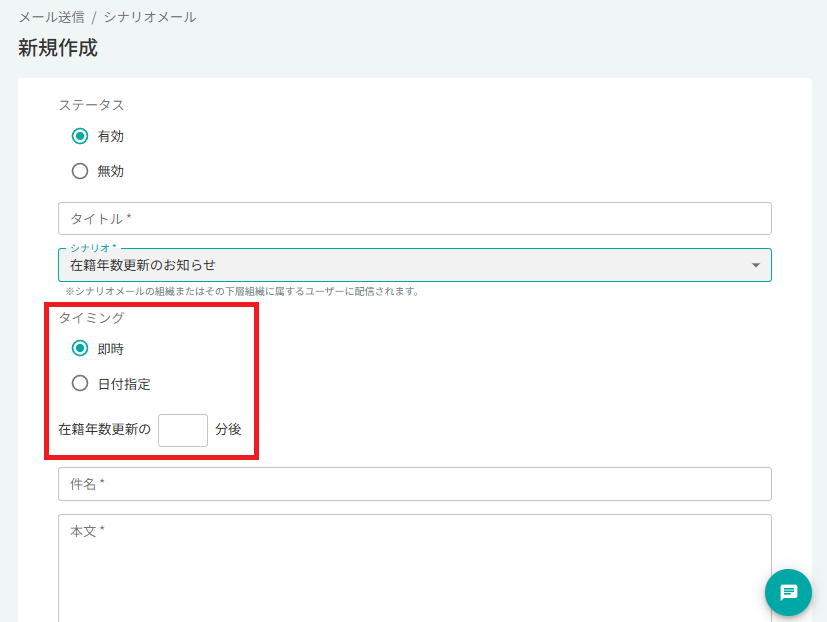Open the シナリオメール breadcrumb link
Screen dimensions: 827x622
coord(150,17)
